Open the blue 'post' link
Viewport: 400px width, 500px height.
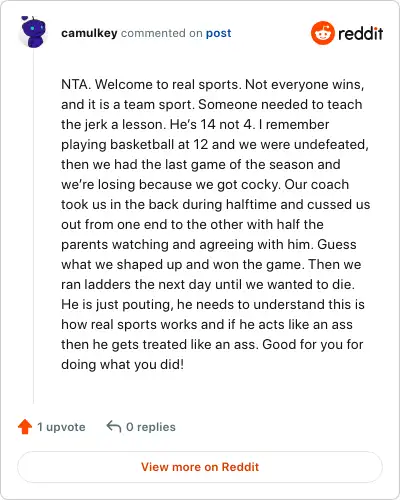tap(218, 33)
